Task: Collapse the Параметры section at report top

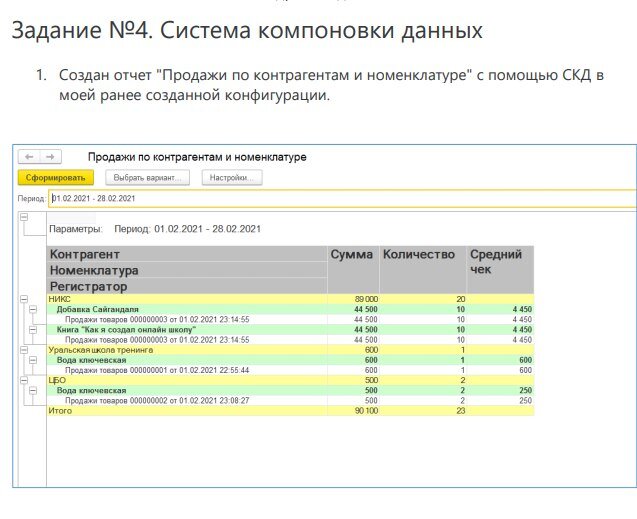Action: point(24,217)
